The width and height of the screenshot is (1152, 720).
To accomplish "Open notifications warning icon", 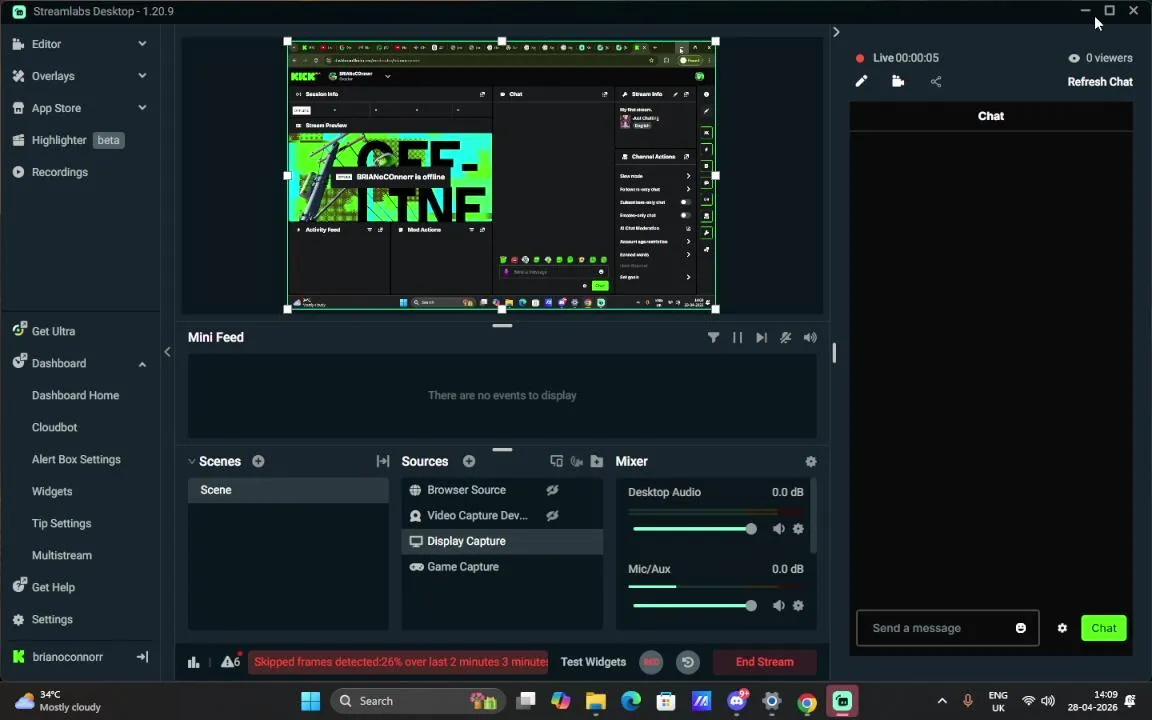I will pyautogui.click(x=230, y=661).
